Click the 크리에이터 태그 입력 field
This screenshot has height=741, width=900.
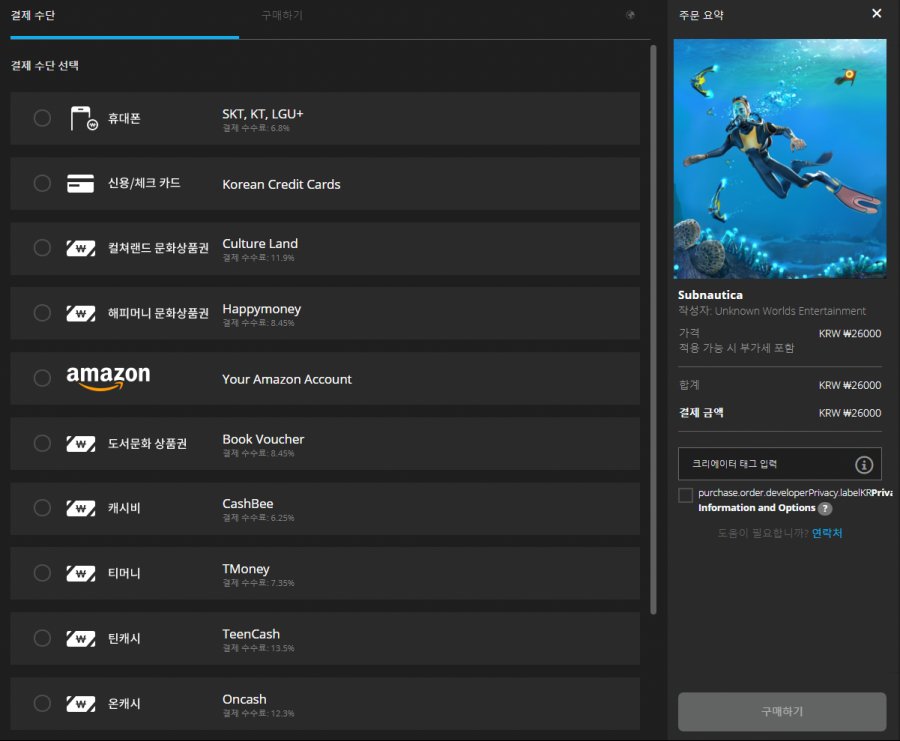pos(765,464)
